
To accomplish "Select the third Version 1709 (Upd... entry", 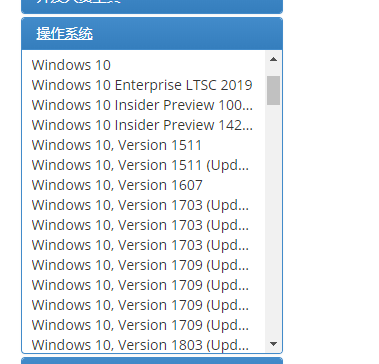I will [144, 305].
